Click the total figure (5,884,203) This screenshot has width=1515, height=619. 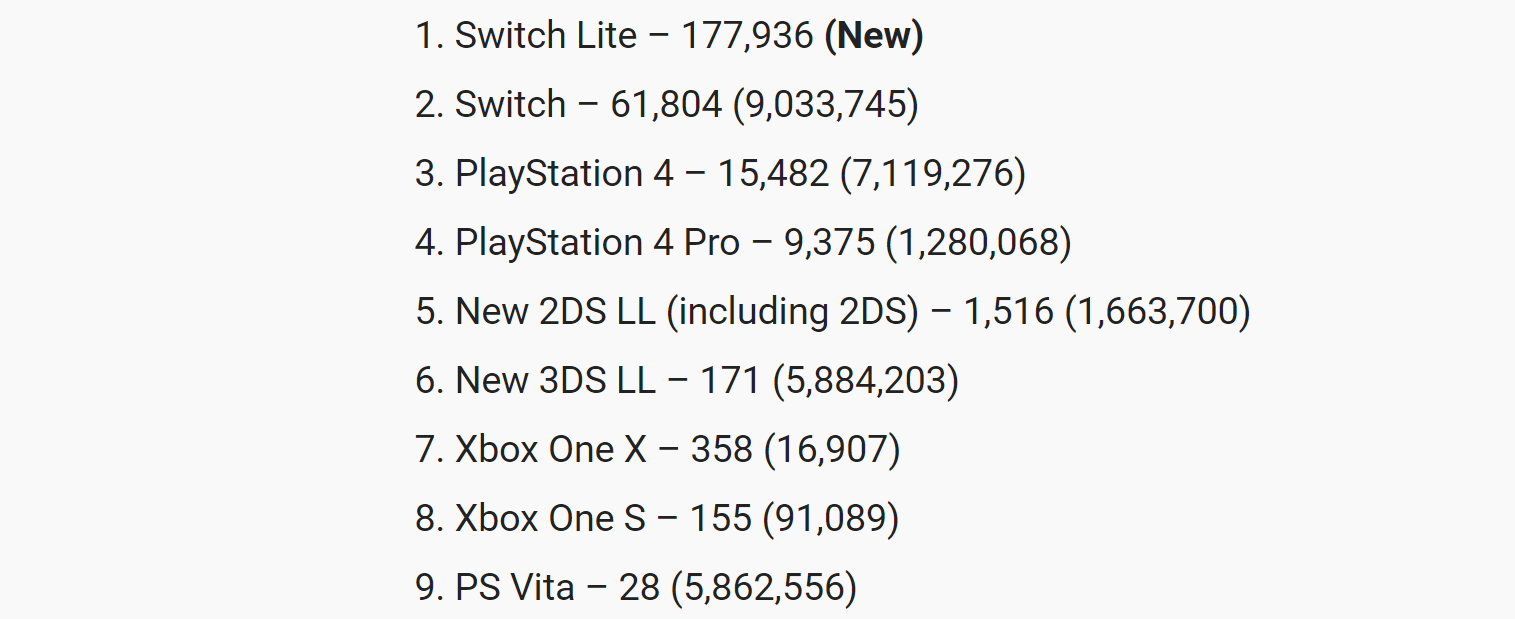(866, 381)
